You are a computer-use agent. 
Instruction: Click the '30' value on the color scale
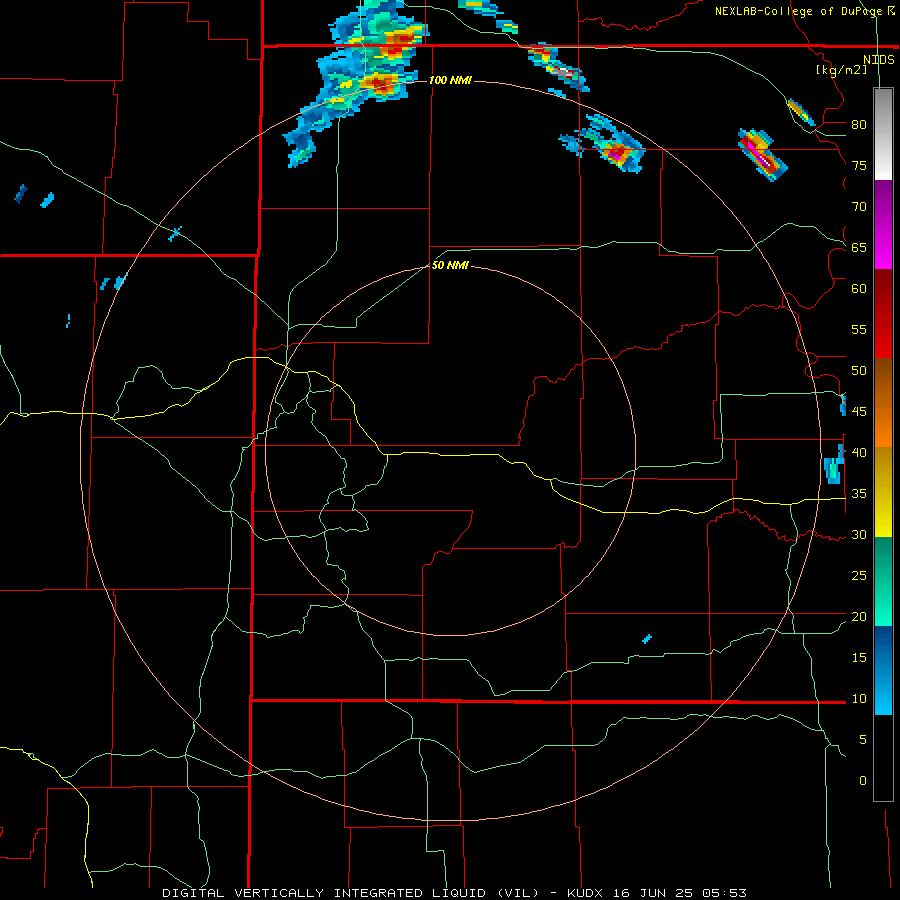(x=859, y=535)
